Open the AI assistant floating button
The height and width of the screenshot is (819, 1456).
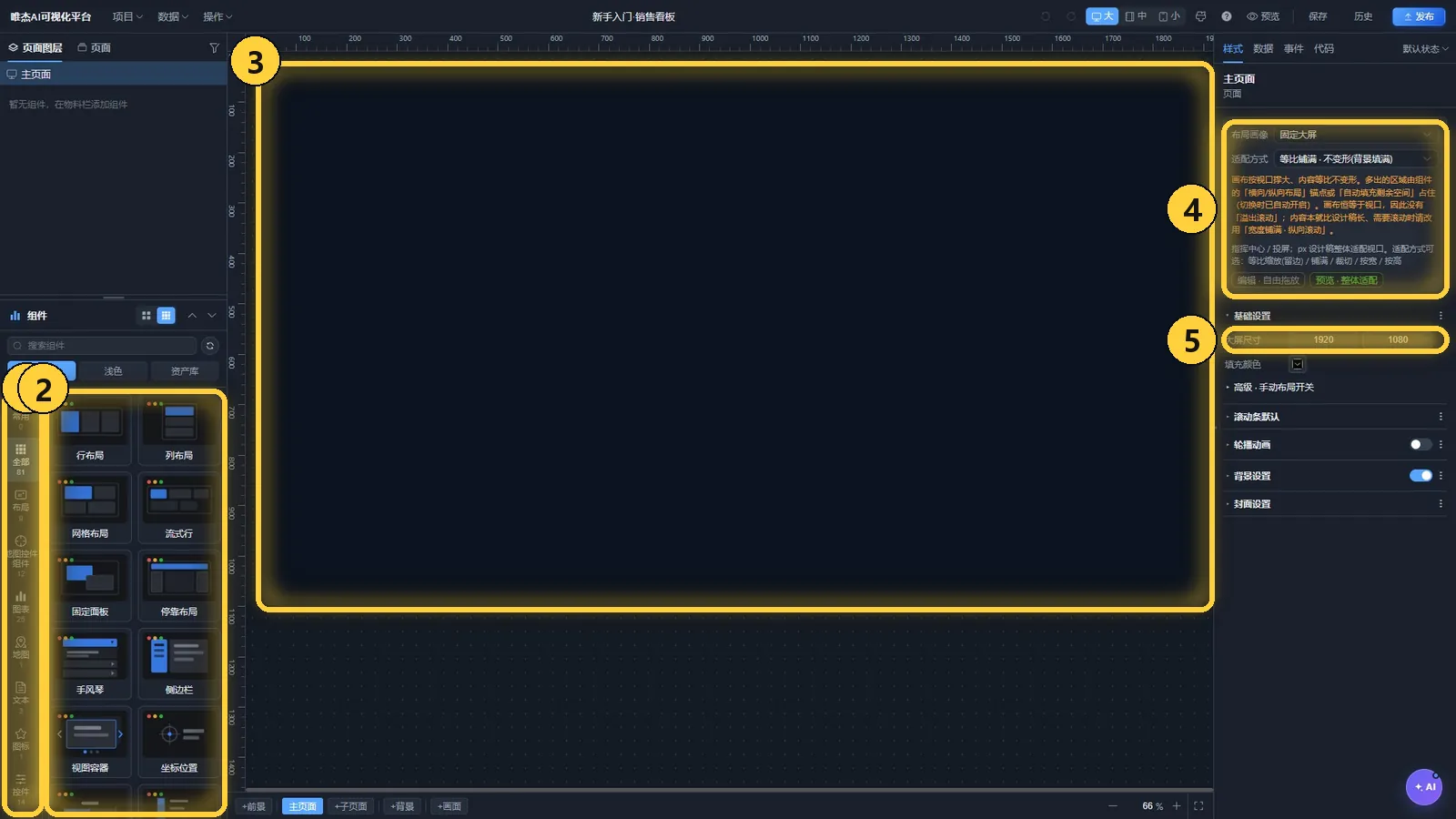(1424, 787)
